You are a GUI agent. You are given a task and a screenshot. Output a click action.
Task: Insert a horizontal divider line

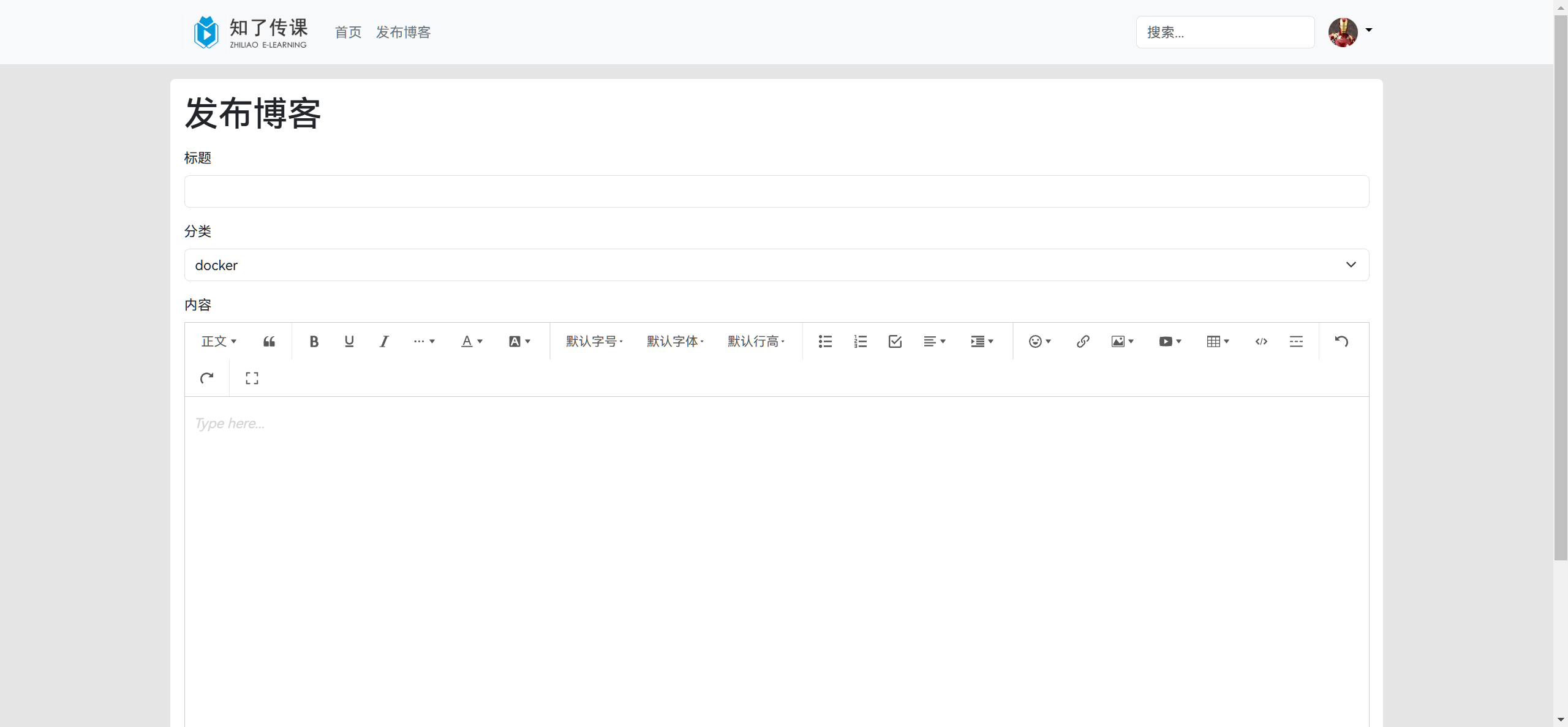click(x=1296, y=341)
